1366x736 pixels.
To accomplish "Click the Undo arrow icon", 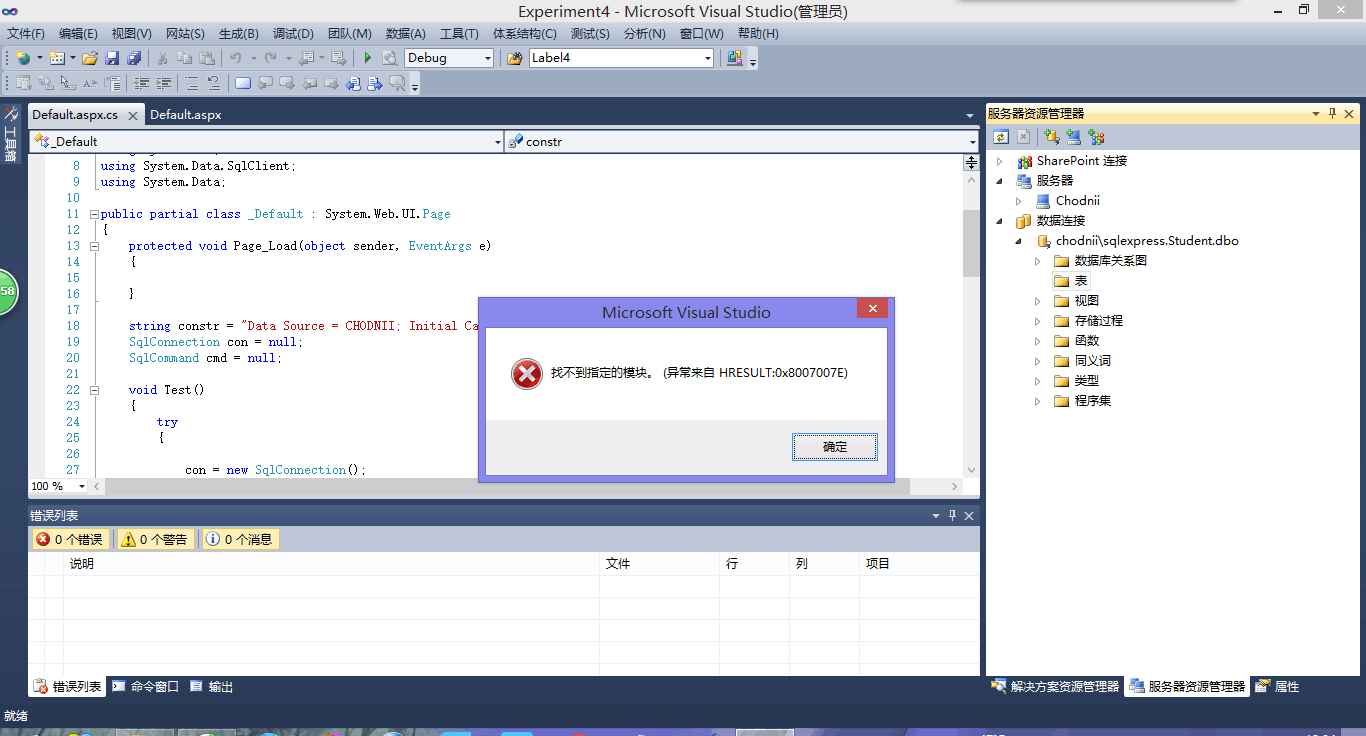I will pos(235,58).
